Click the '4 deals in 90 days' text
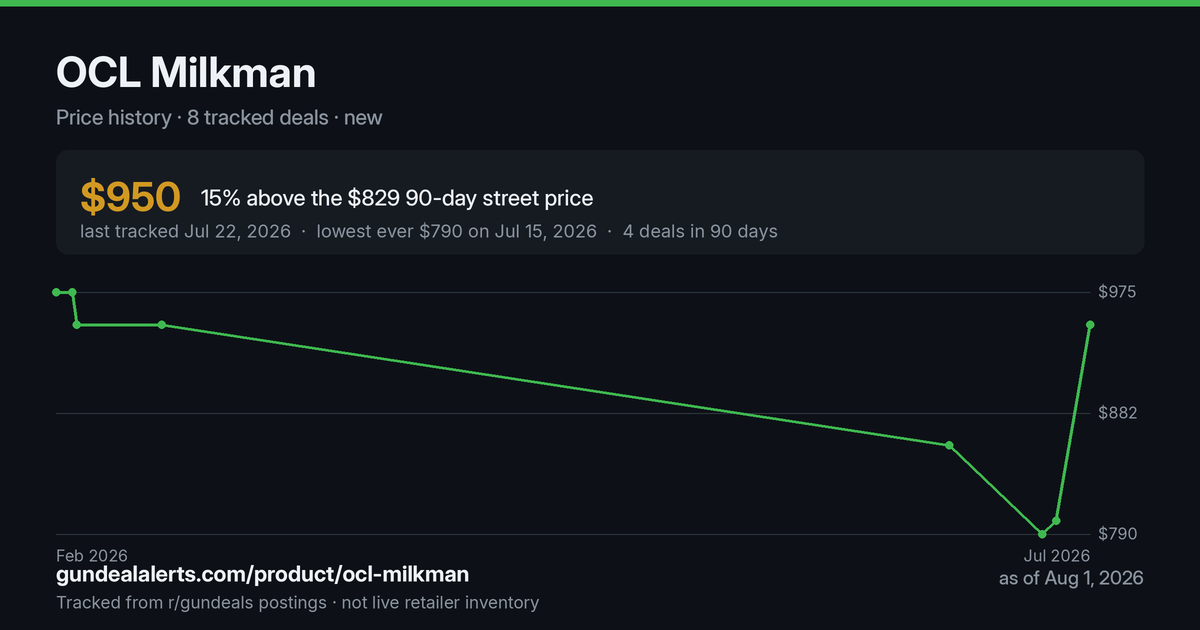Viewport: 1200px width, 630px height. [x=700, y=231]
